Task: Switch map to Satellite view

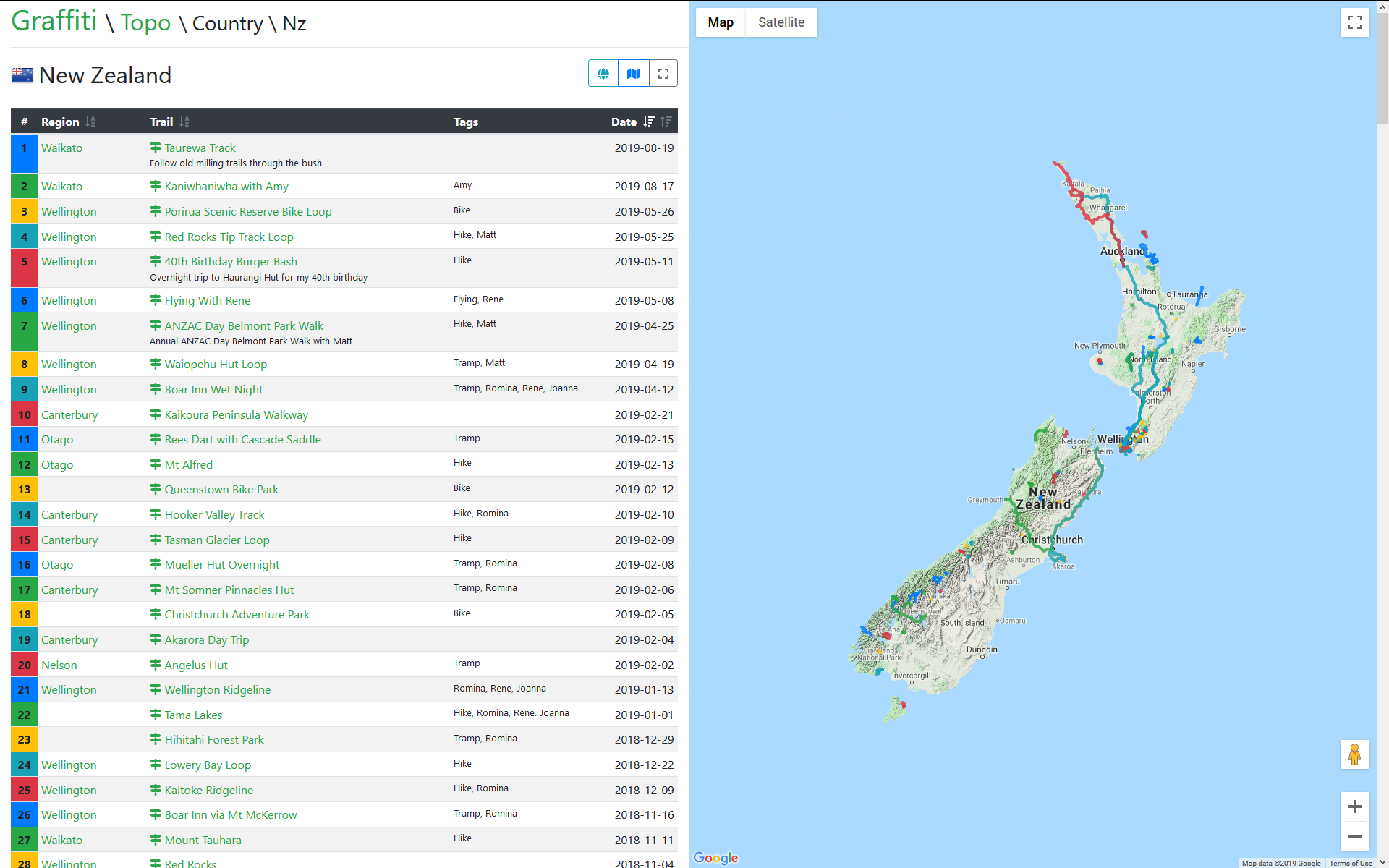Action: pyautogui.click(x=781, y=22)
